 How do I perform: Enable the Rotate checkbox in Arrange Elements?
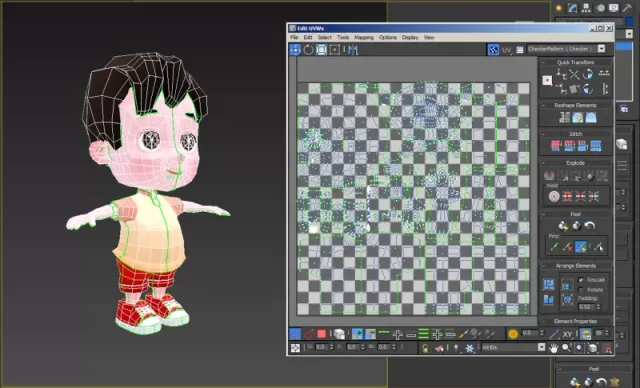(581, 290)
